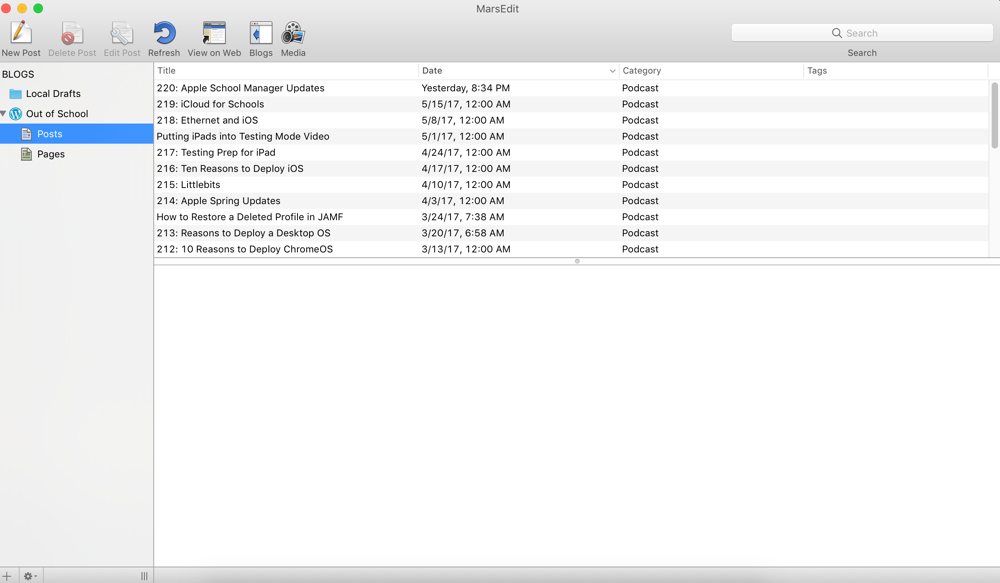
Task: Click in the Search input field
Action: pyautogui.click(x=862, y=33)
